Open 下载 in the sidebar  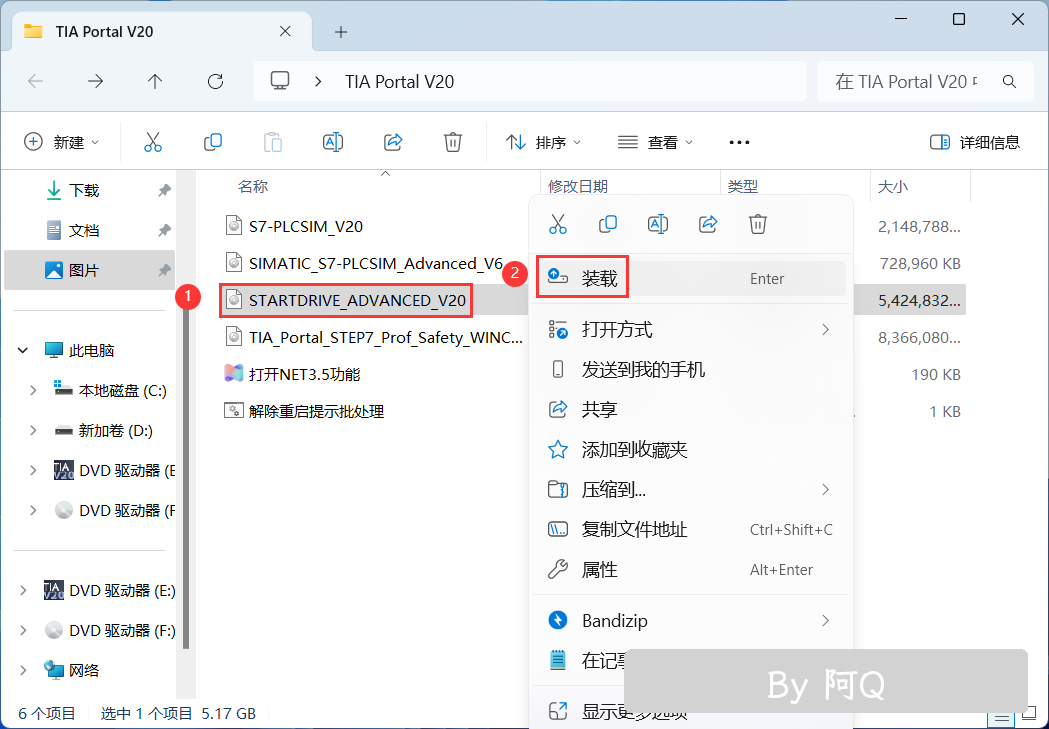click(x=90, y=191)
